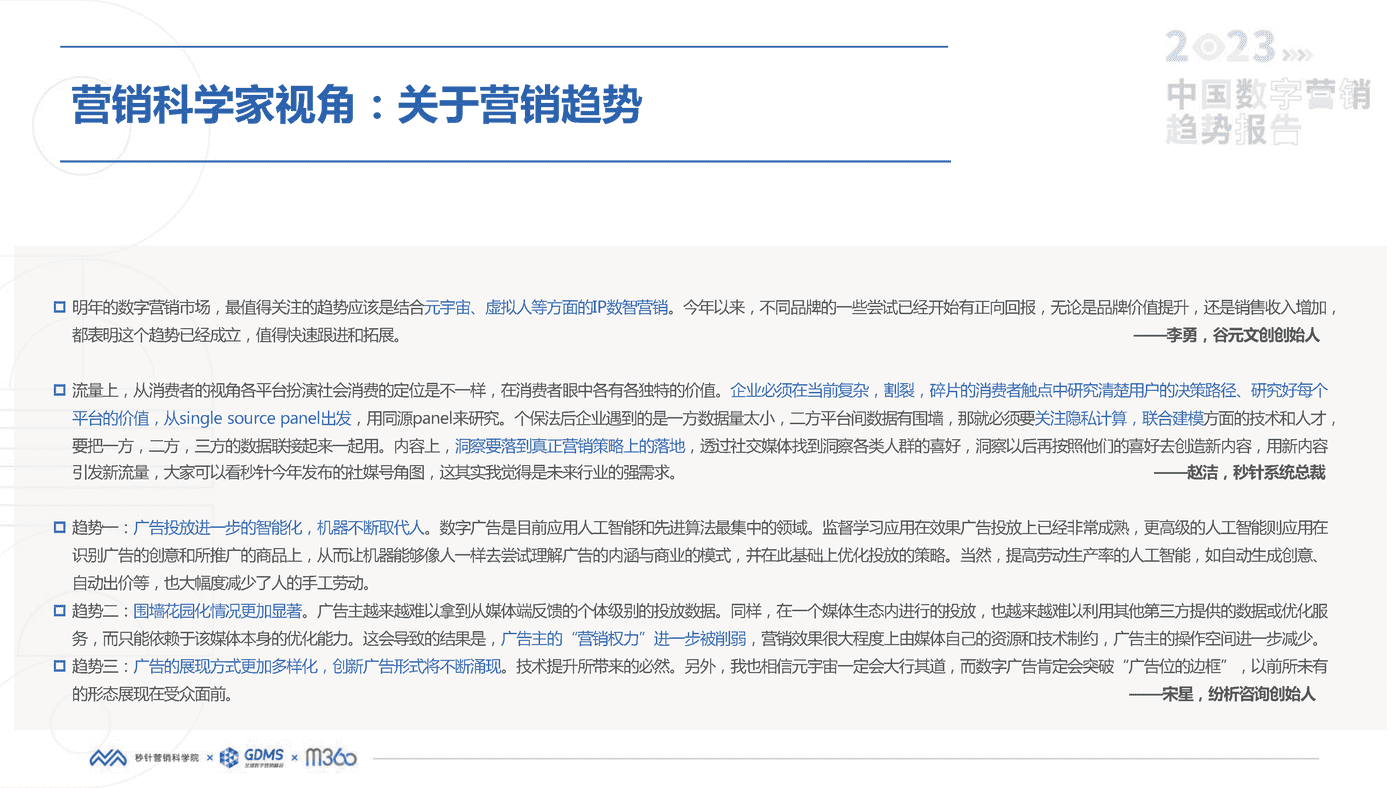Click the words "自动出价"
1400x788 pixels.
click(102, 582)
